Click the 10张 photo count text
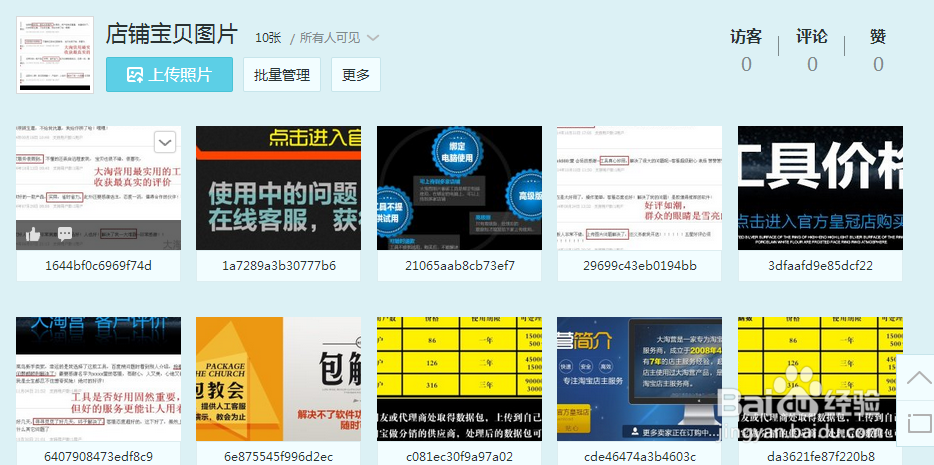The image size is (934, 465). tap(268, 38)
